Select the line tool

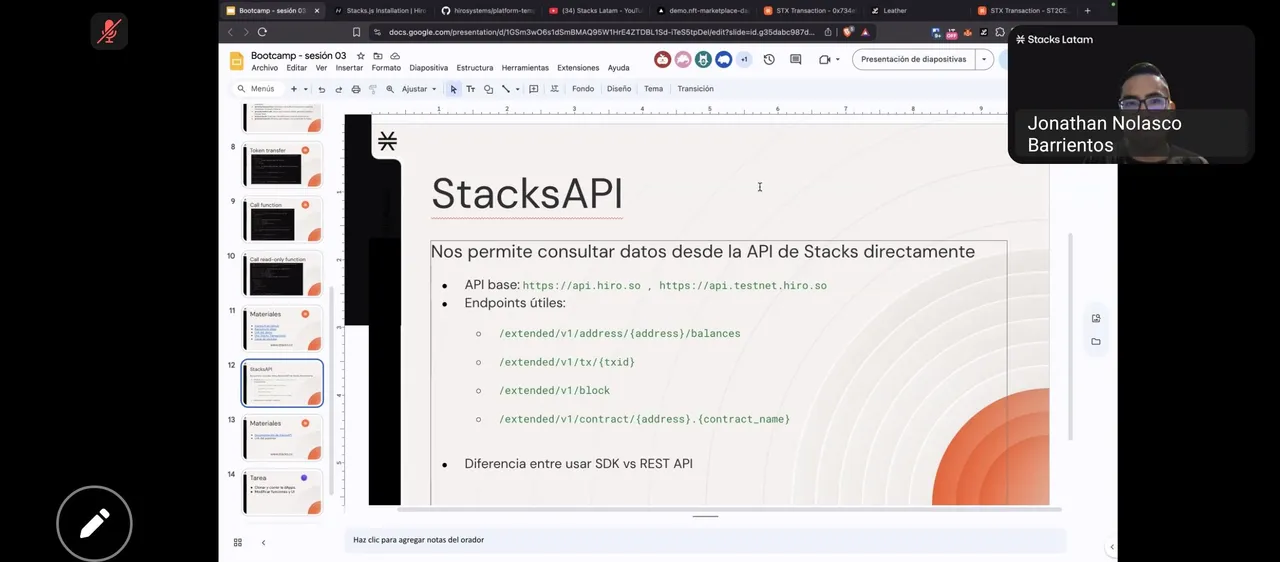coord(506,89)
